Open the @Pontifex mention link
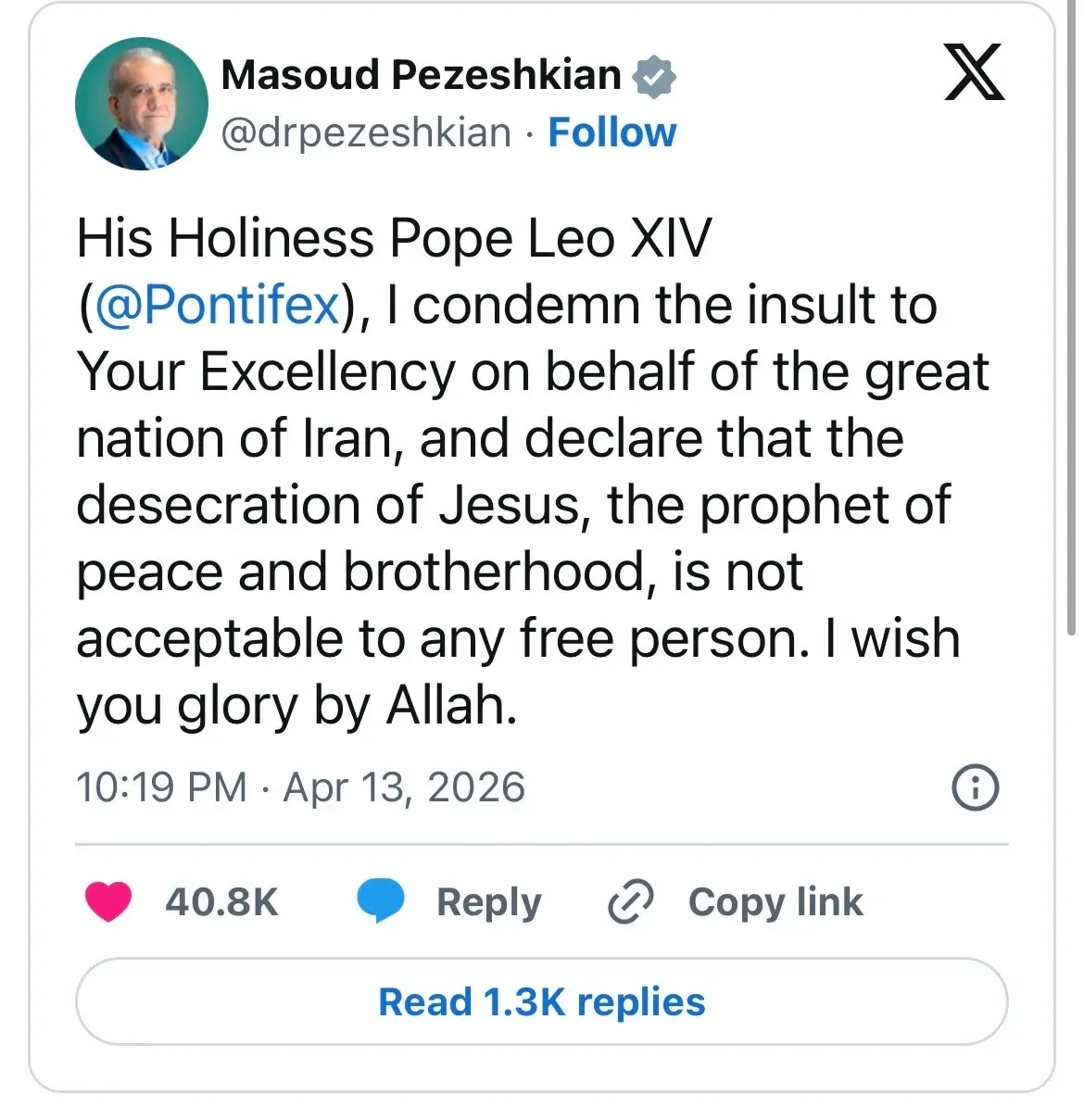This screenshot has width=1084, height=1120. (218, 305)
